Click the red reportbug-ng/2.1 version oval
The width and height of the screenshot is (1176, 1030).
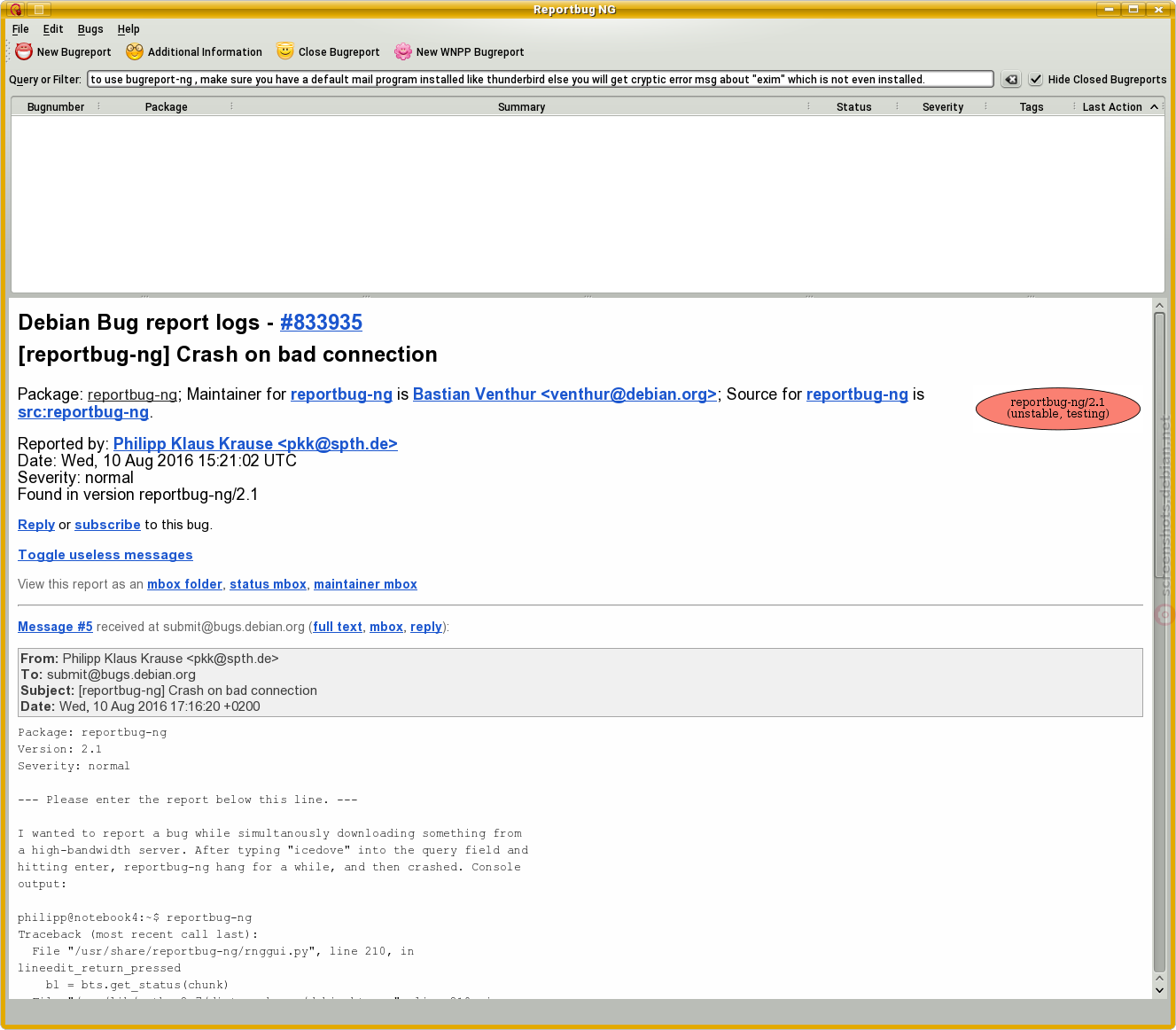click(1057, 408)
